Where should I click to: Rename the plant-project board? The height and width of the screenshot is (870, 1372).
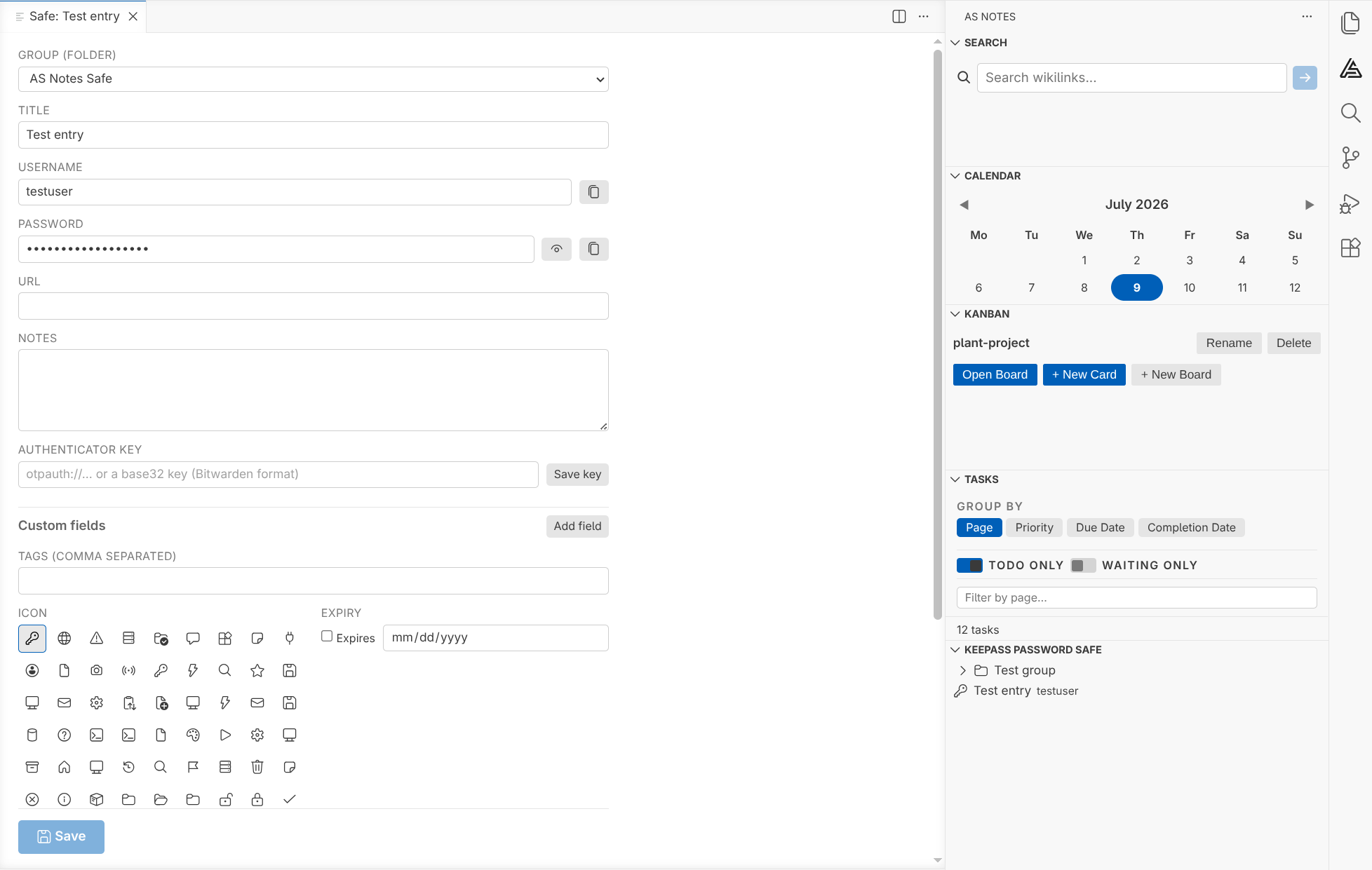click(1229, 344)
